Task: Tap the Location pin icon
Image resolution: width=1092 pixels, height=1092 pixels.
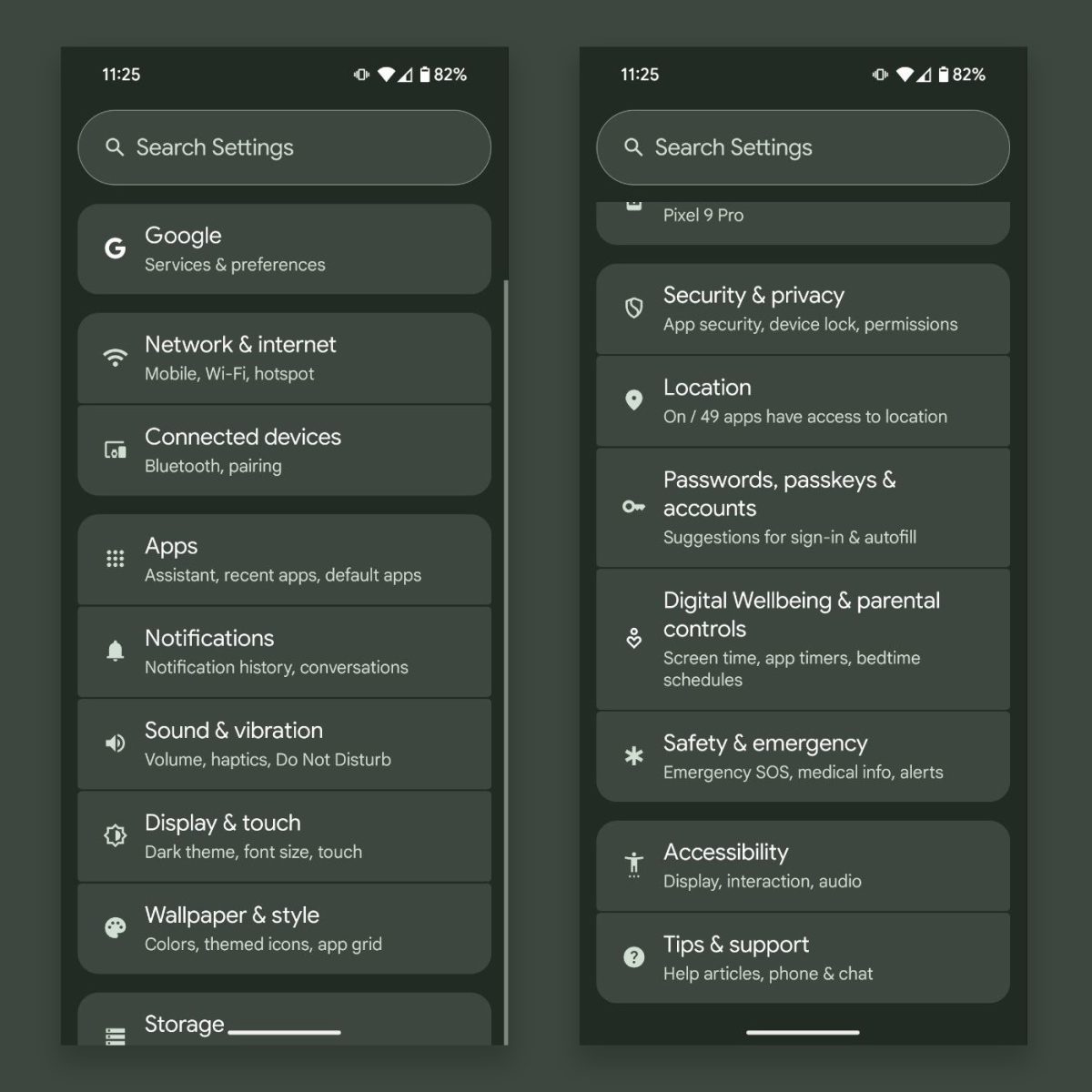Action: [633, 400]
